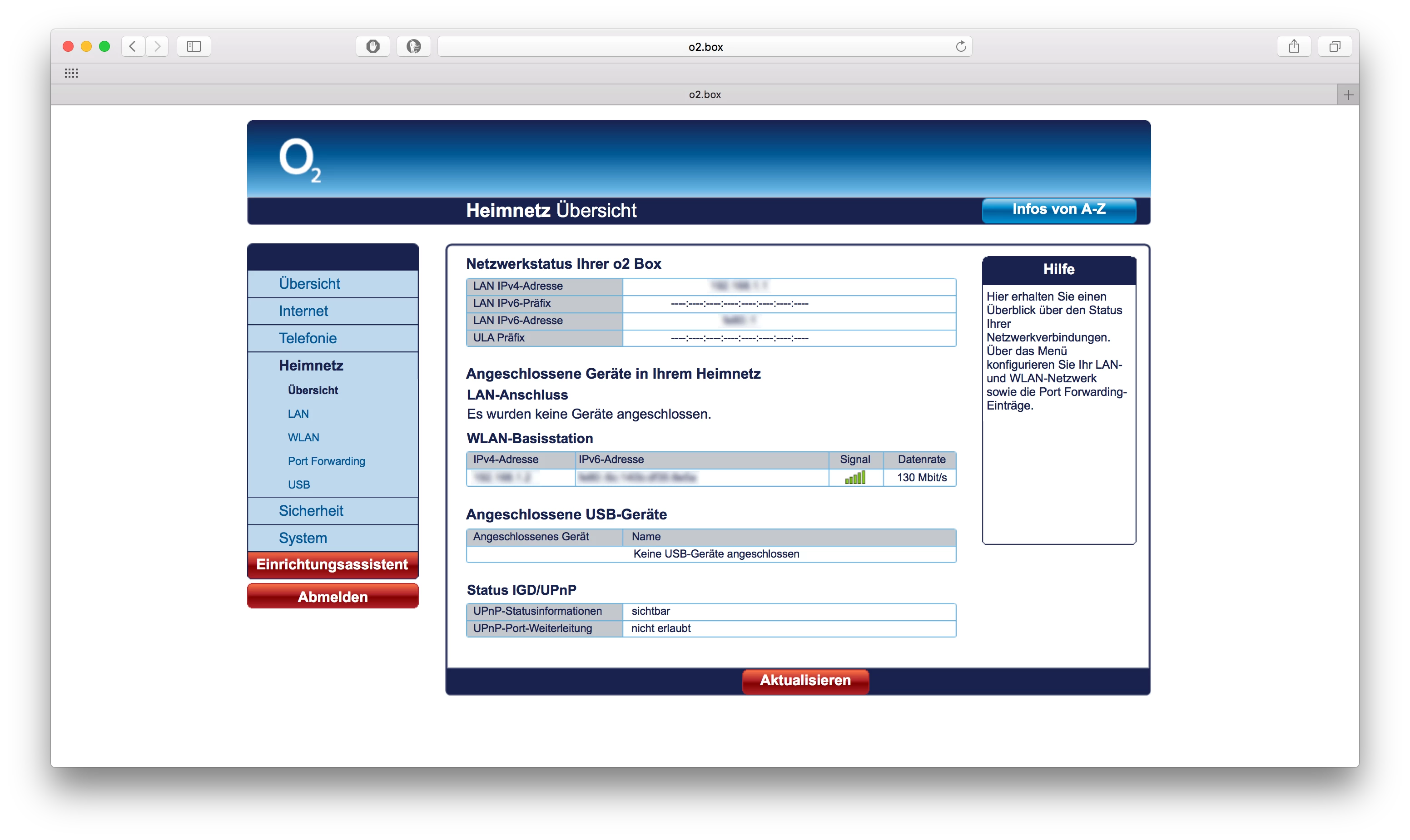Click 'Keine USB-Geräte angeschlossen' text

coord(716,554)
